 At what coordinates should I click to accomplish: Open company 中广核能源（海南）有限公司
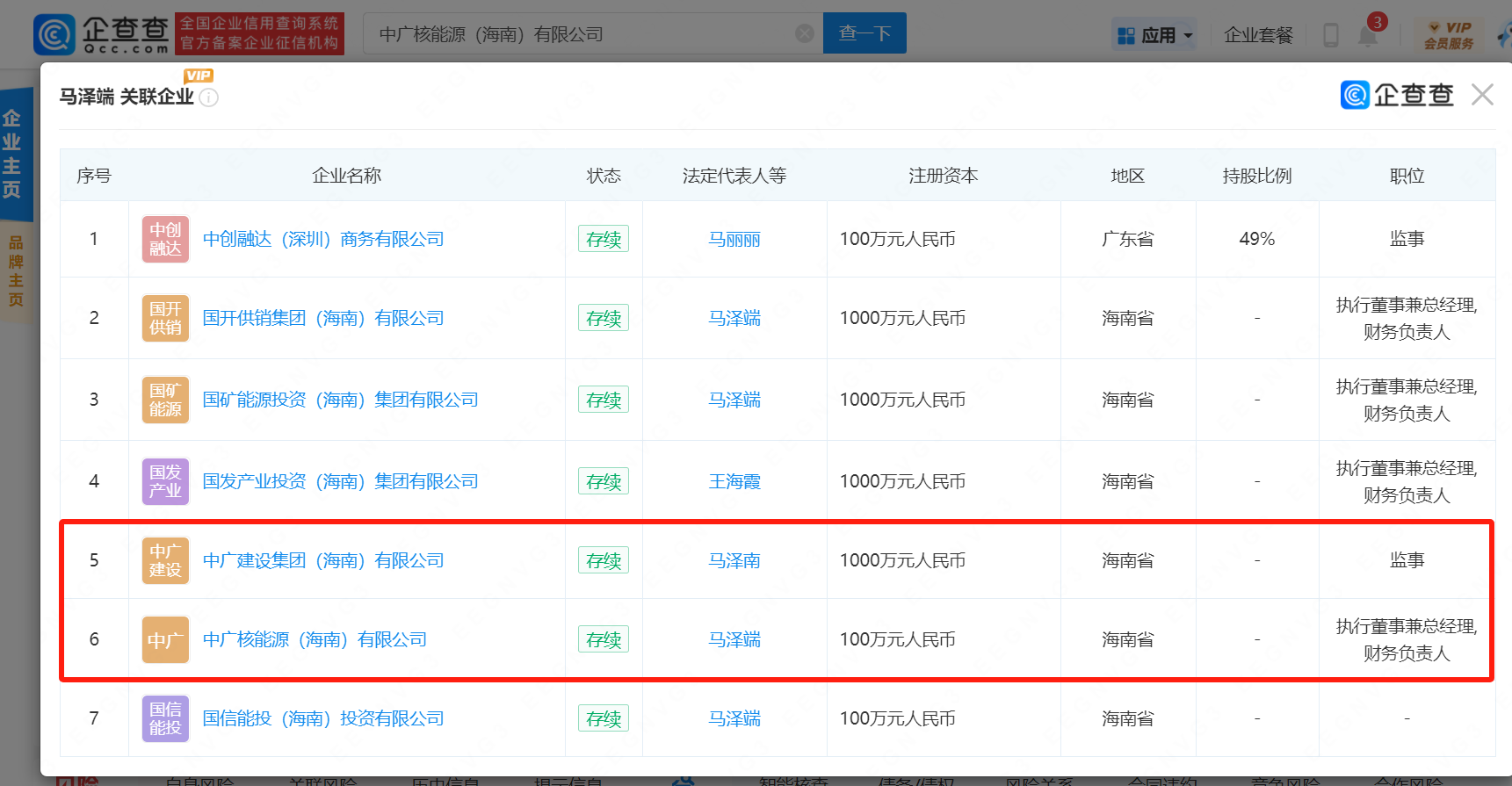[x=315, y=639]
